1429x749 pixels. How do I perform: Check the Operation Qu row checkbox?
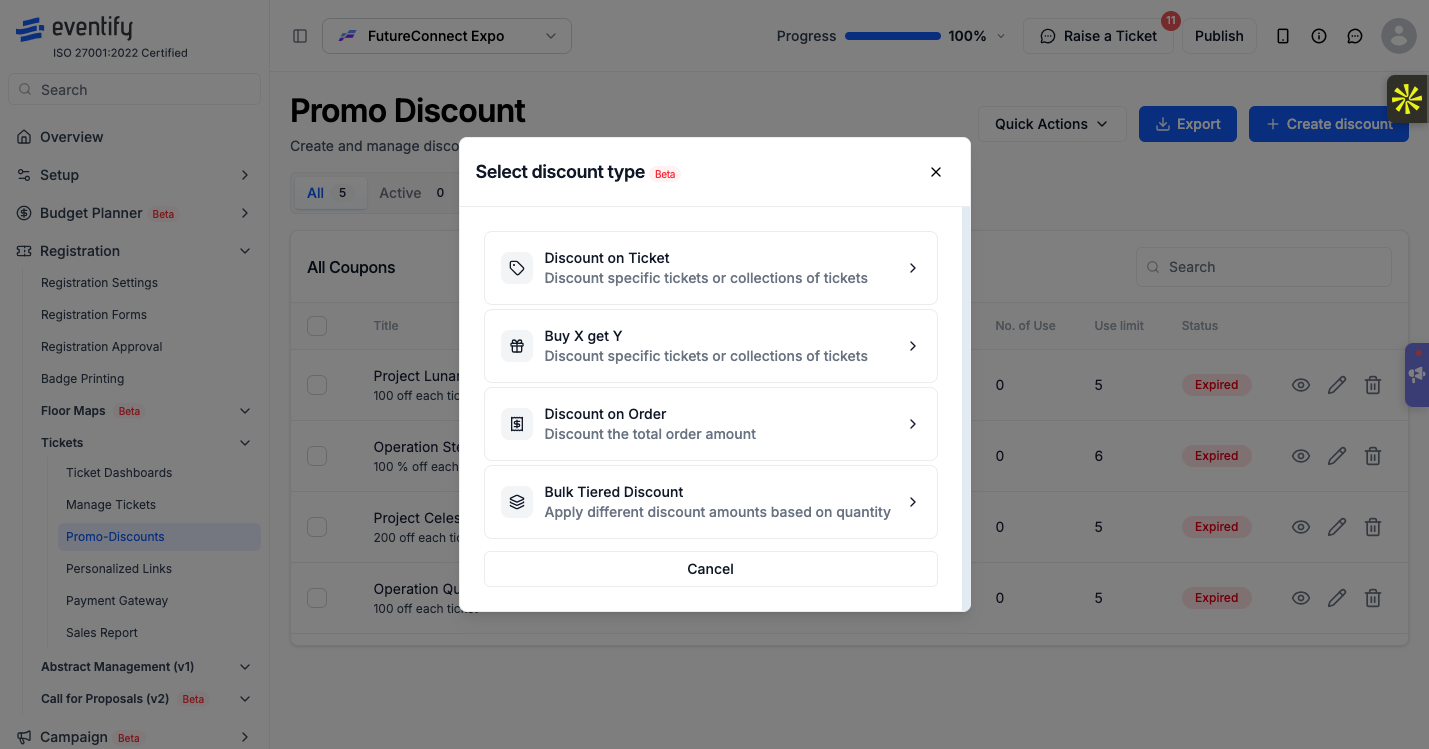click(x=317, y=598)
